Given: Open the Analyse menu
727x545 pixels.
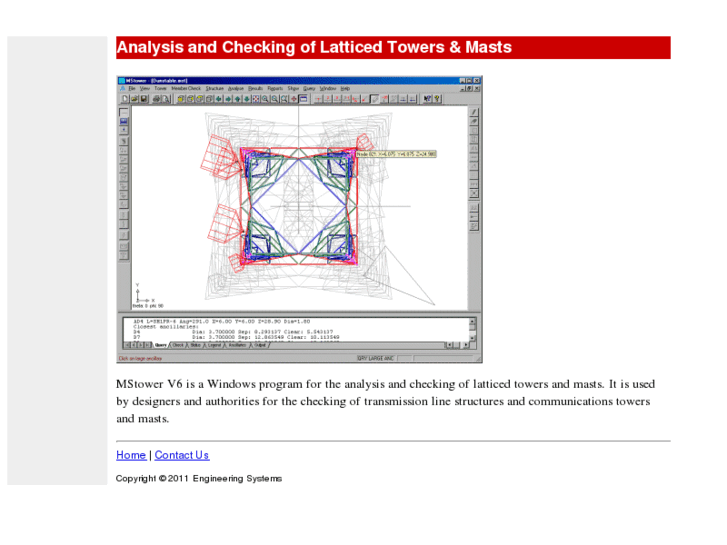Looking at the screenshot, I should tap(236, 88).
